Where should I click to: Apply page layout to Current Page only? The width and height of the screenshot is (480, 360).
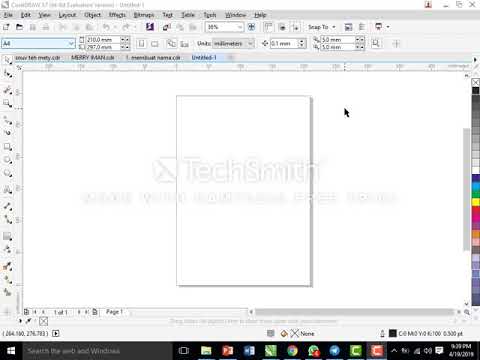(184, 44)
